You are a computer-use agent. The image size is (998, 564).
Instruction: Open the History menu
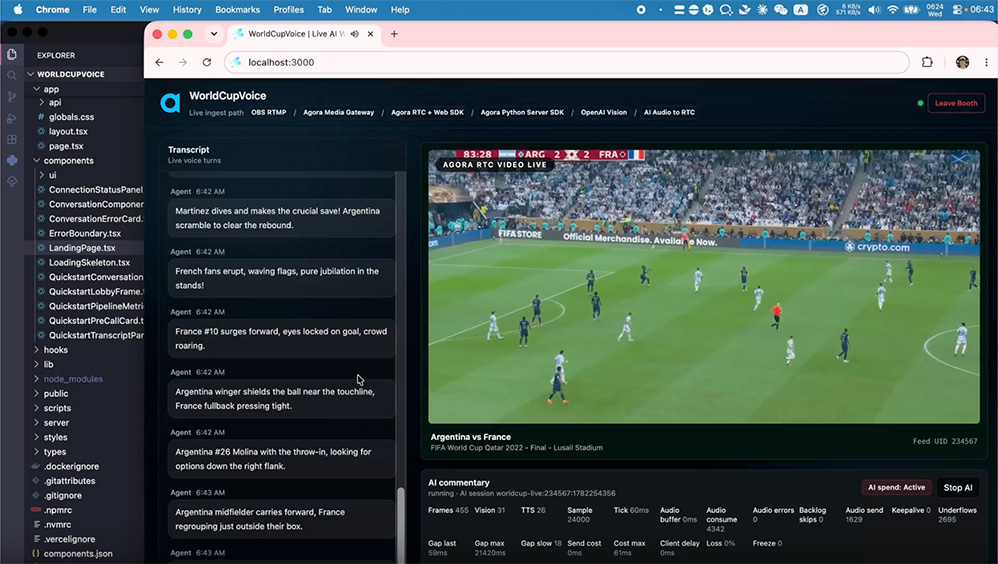pyautogui.click(x=187, y=10)
